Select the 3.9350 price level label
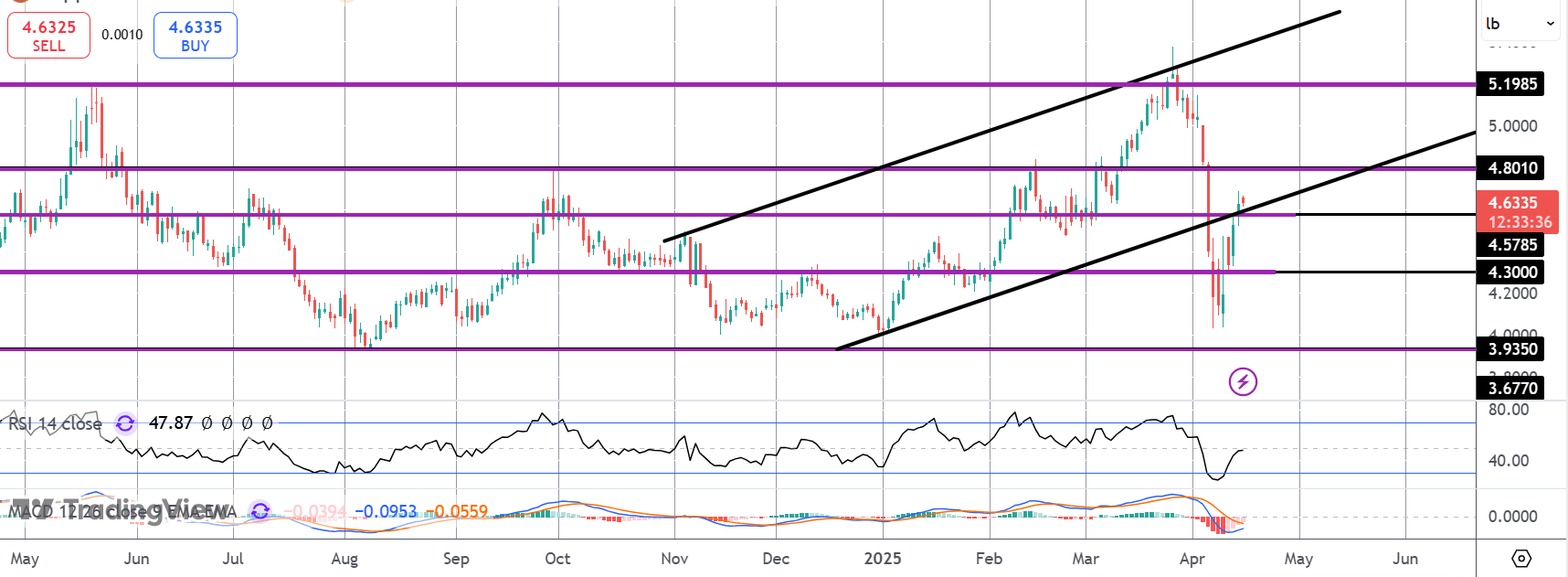 (x=1512, y=348)
